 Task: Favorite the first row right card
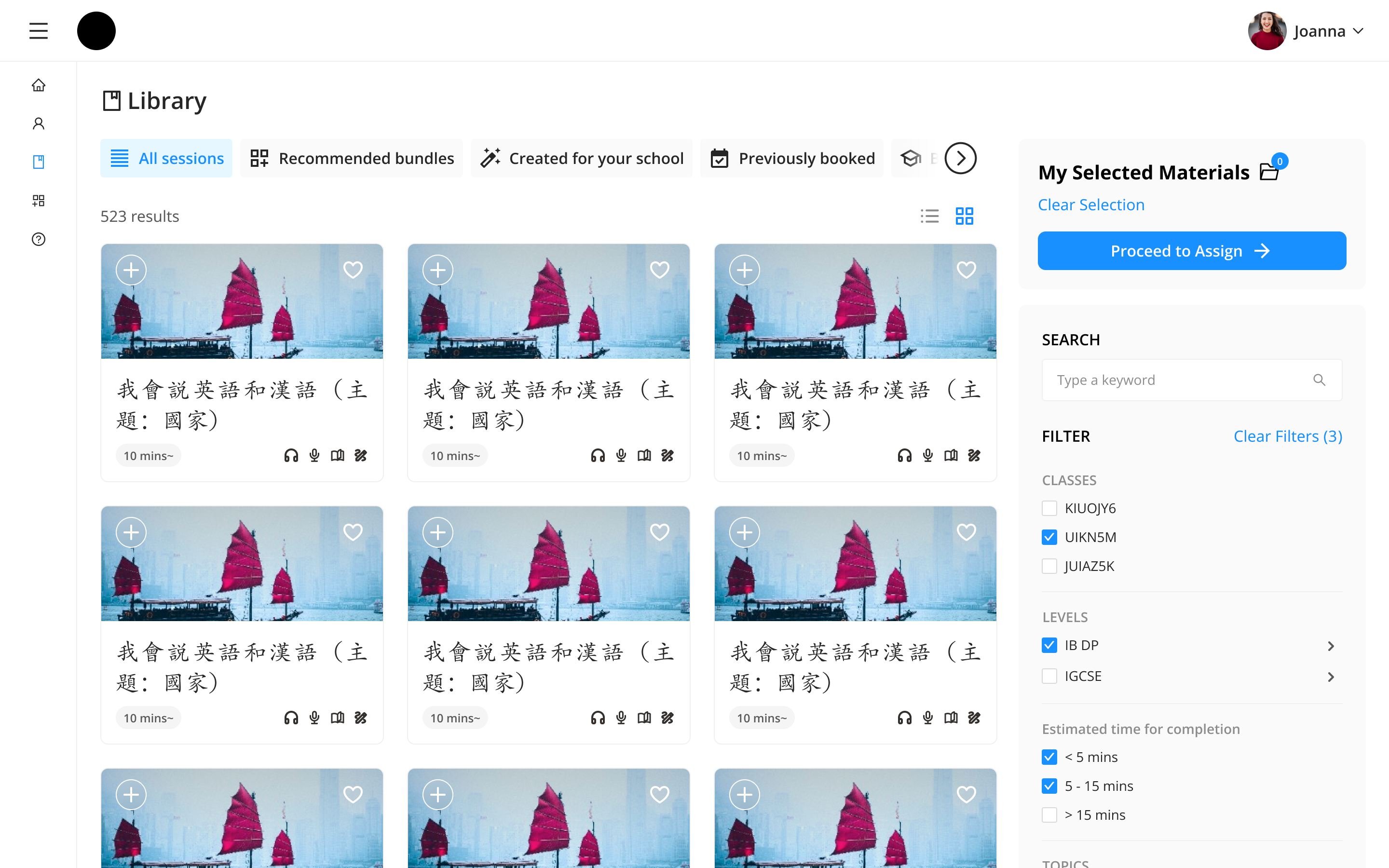966,270
